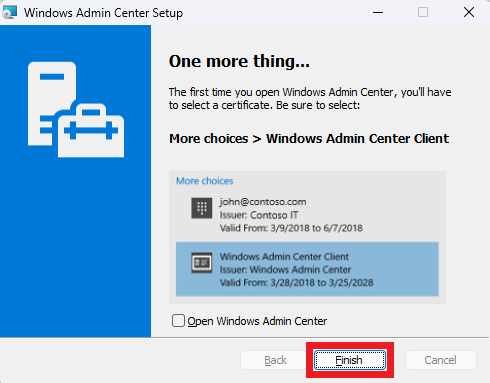
Task: Click the Finish button
Action: [350, 360]
